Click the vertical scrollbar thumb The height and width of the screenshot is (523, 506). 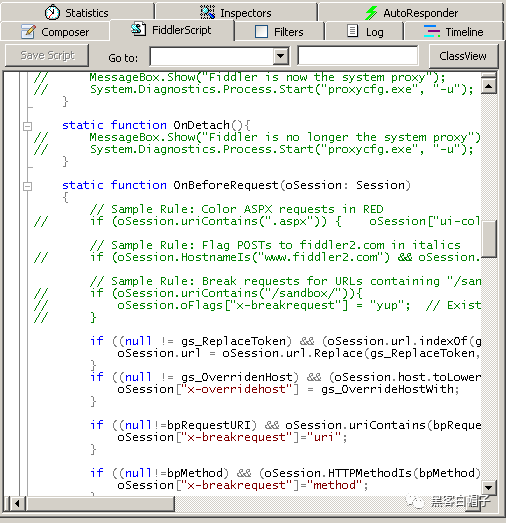(x=489, y=238)
